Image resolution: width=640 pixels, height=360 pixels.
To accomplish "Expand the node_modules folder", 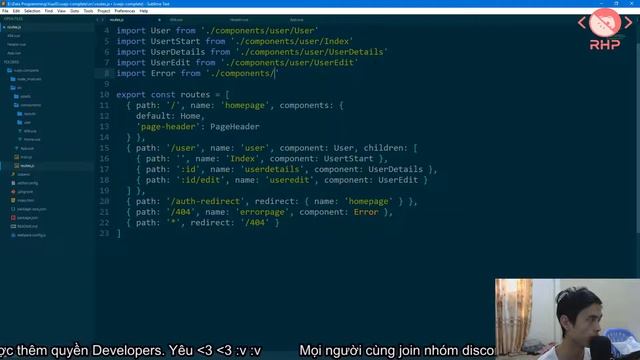I will (13, 79).
